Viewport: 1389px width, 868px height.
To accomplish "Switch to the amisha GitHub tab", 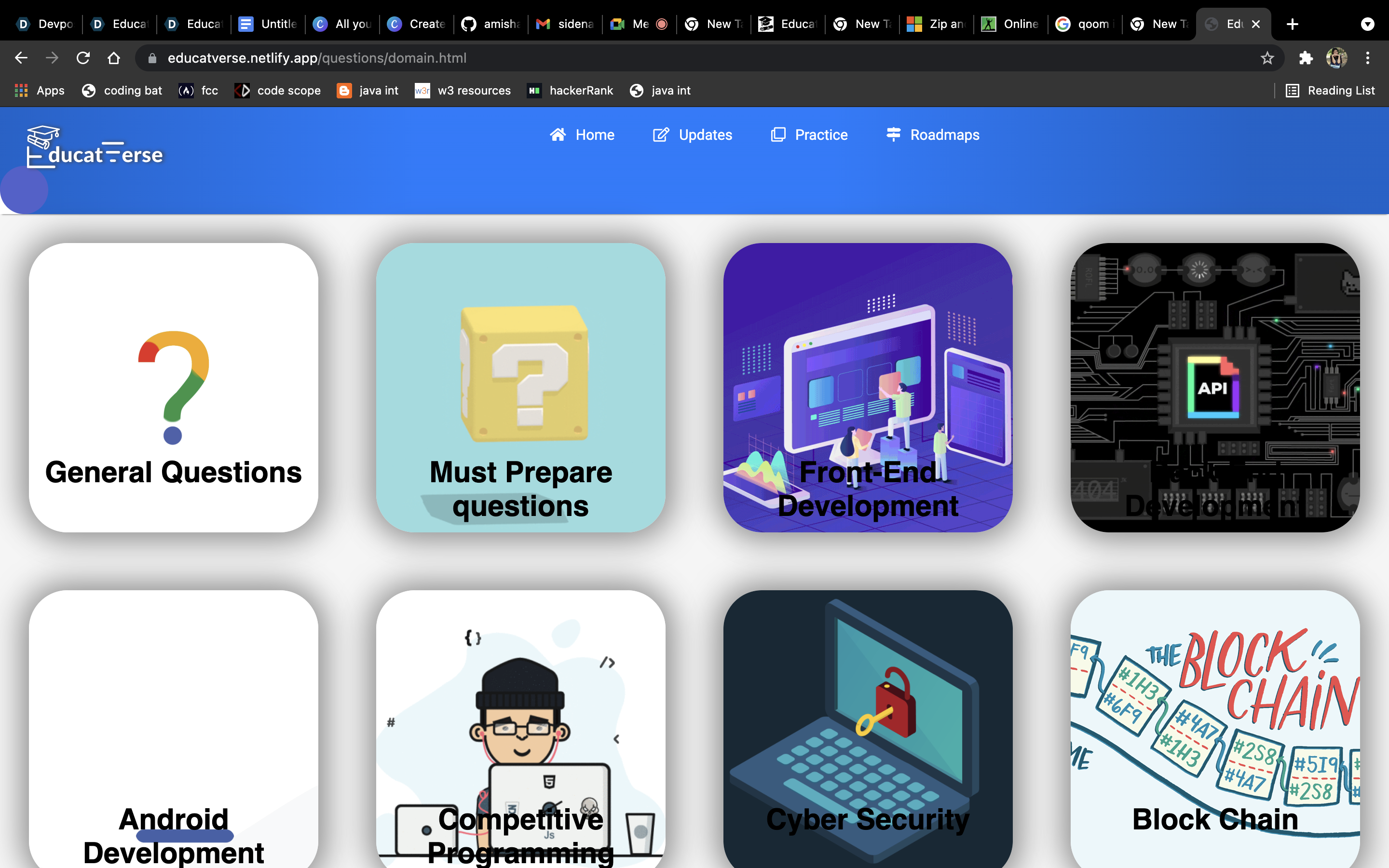I will [491, 24].
